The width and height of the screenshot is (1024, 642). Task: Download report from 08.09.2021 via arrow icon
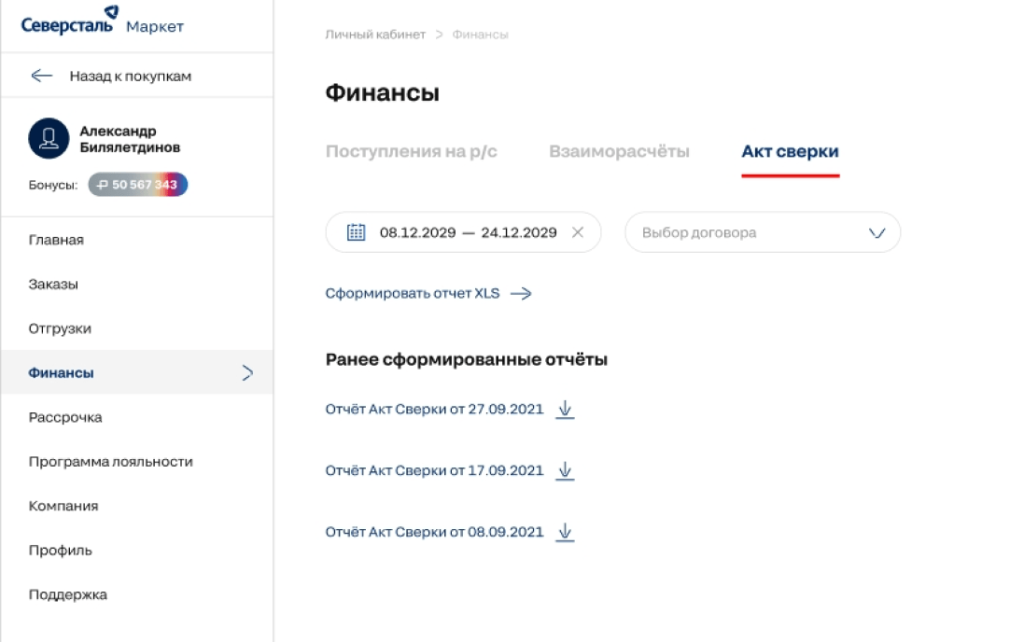[x=565, y=532]
